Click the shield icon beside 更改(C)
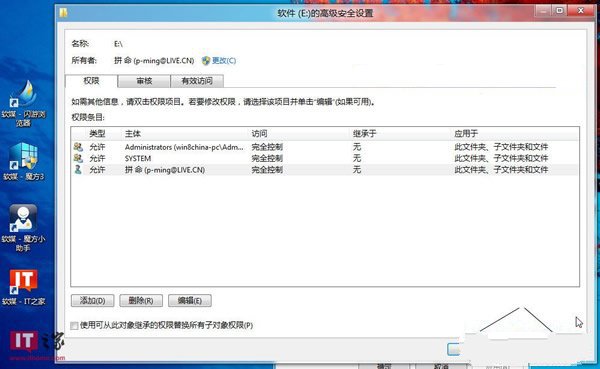This screenshot has height=369, width=600. click(x=206, y=60)
